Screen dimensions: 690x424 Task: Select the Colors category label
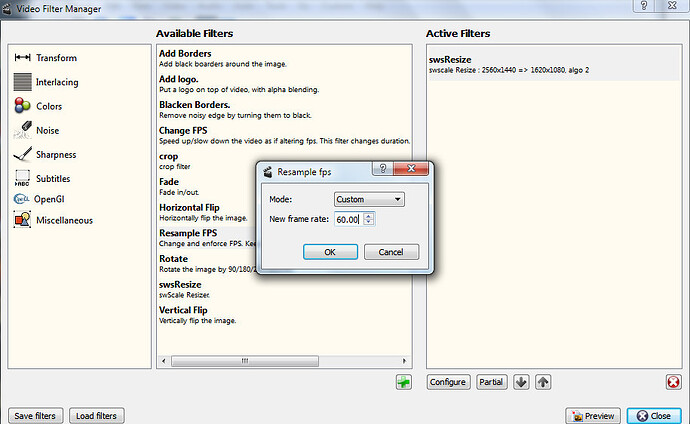(x=49, y=106)
